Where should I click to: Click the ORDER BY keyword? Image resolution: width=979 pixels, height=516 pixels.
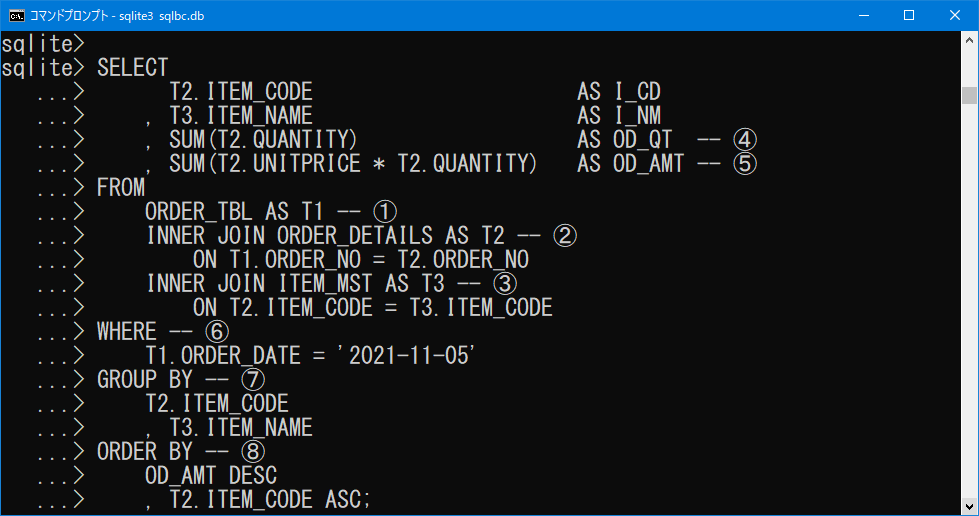click(144, 452)
